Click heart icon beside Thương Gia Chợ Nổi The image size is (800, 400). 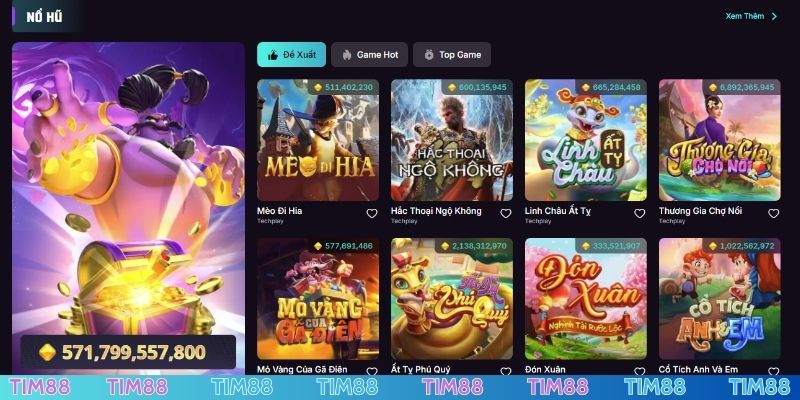click(x=773, y=213)
